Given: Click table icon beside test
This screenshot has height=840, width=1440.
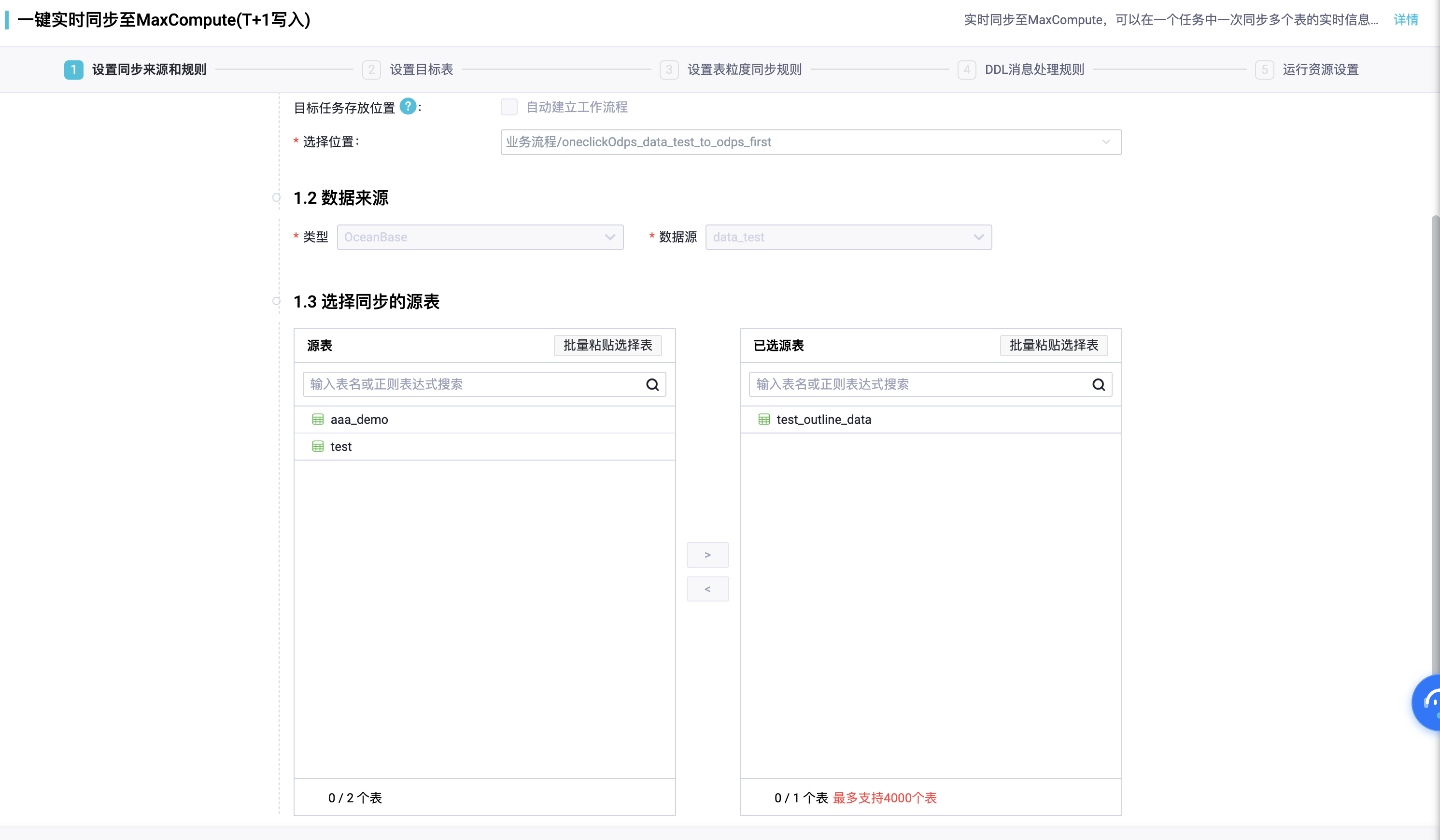Looking at the screenshot, I should [318, 446].
